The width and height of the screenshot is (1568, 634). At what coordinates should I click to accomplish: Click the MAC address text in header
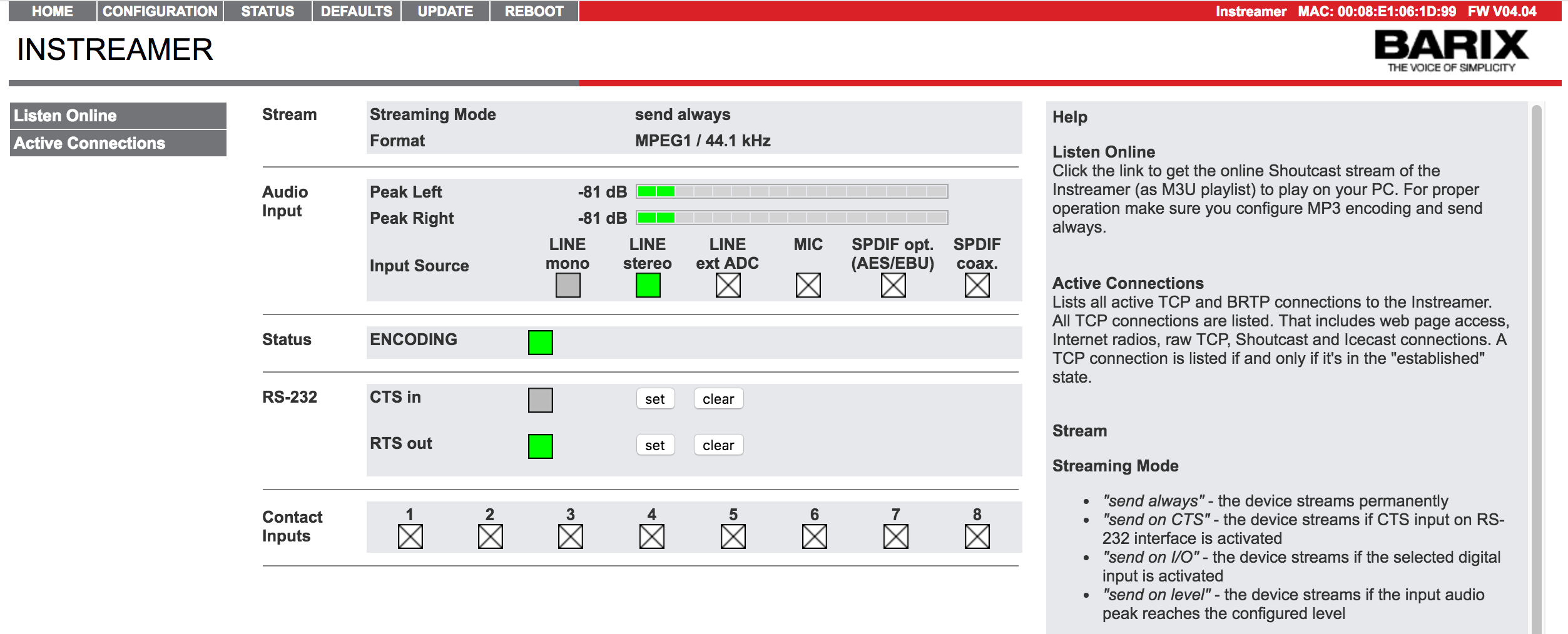point(1377,11)
